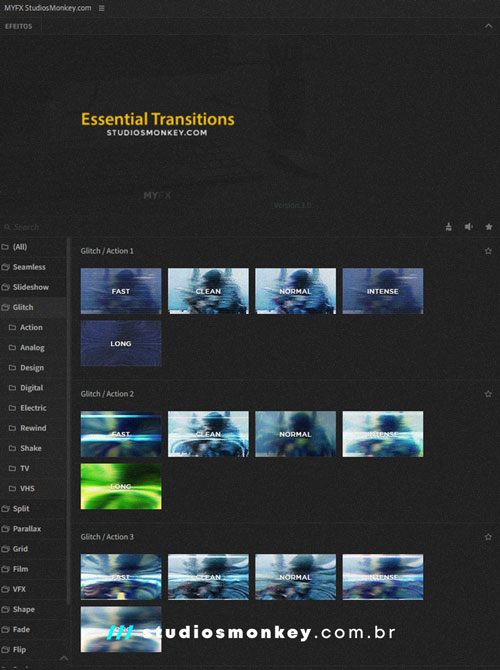500x670 pixels.
Task: Click the folder icon beside Digital
Action: pyautogui.click(x=12, y=388)
